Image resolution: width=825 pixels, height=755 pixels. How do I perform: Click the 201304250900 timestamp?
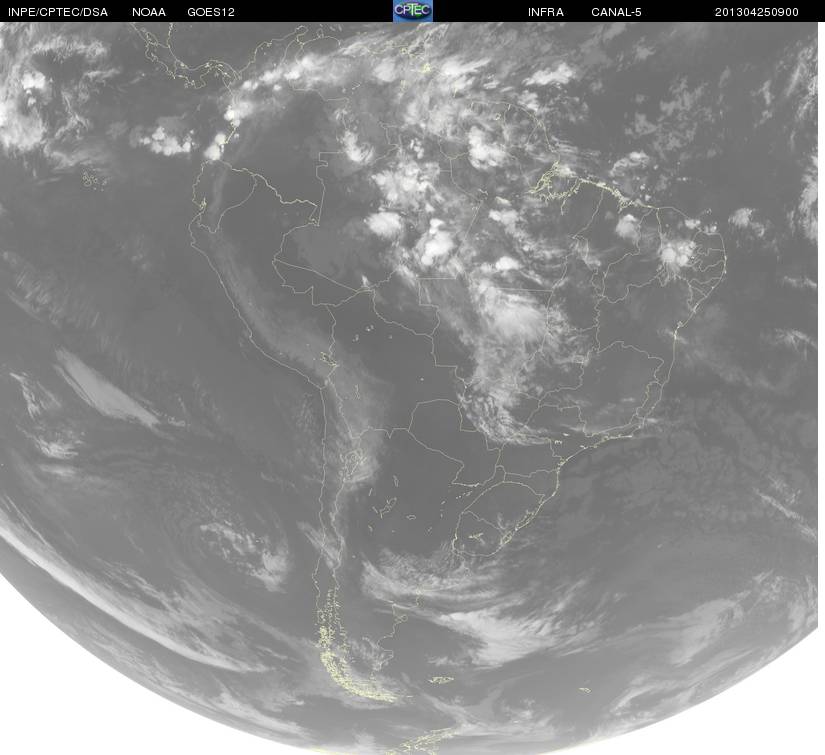pyautogui.click(x=757, y=12)
